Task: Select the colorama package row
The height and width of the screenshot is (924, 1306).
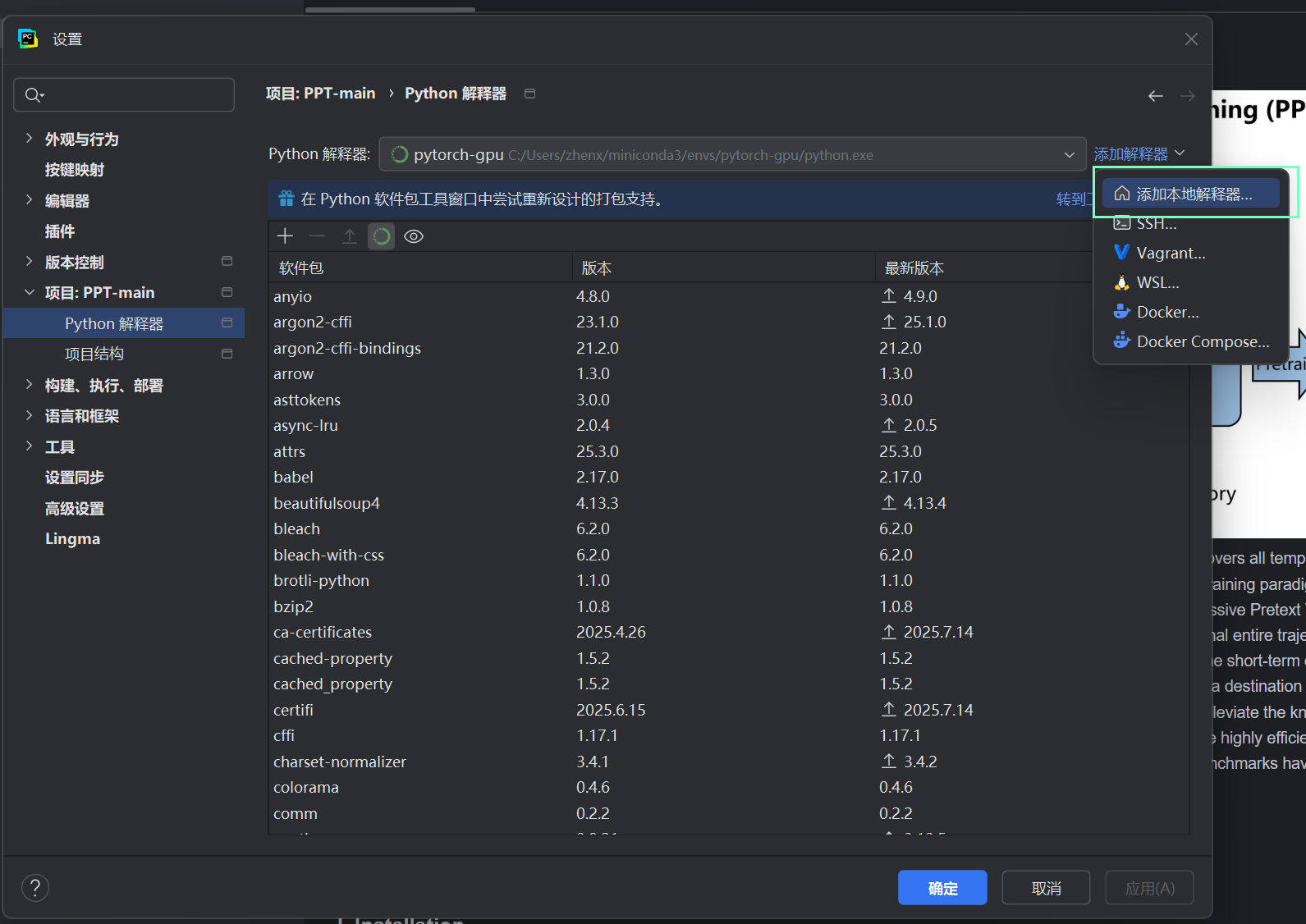Action: click(x=728, y=787)
